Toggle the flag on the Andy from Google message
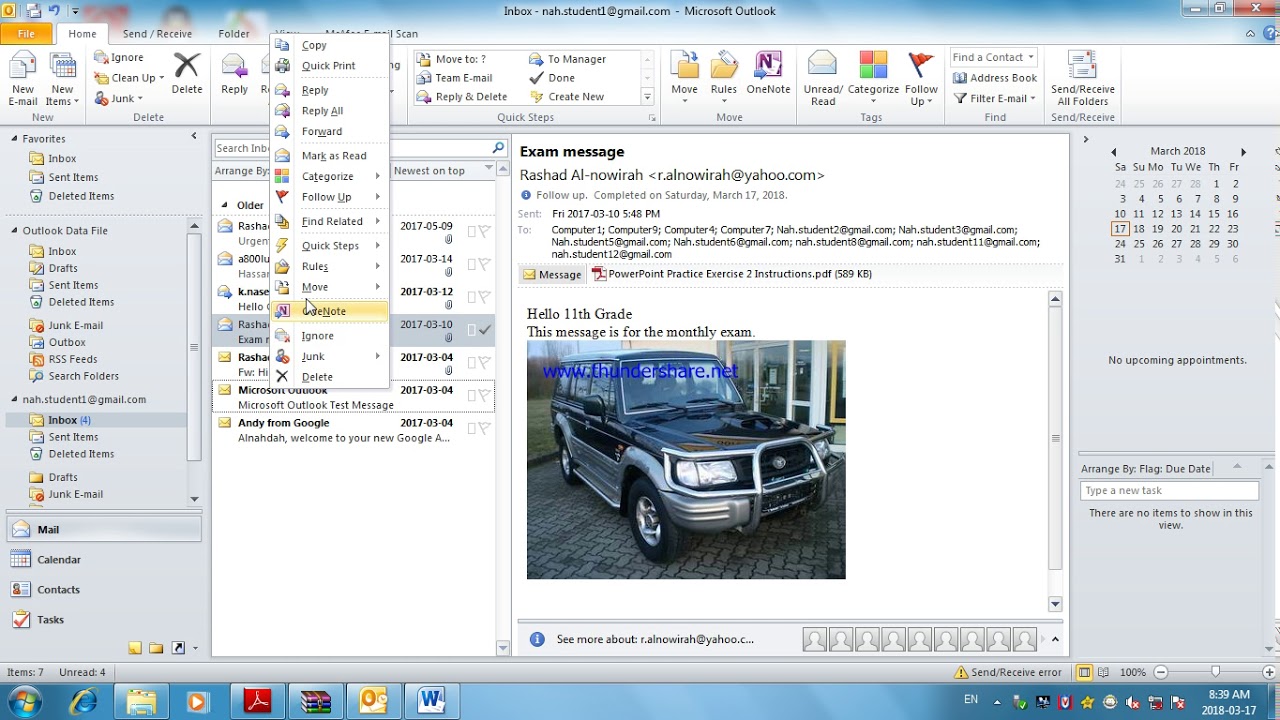Image resolution: width=1280 pixels, height=720 pixels. [x=484, y=428]
